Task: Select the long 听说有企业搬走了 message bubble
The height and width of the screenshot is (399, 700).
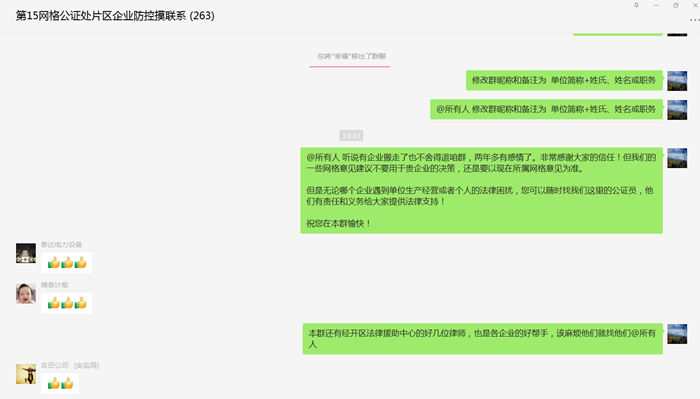Action: [481, 191]
